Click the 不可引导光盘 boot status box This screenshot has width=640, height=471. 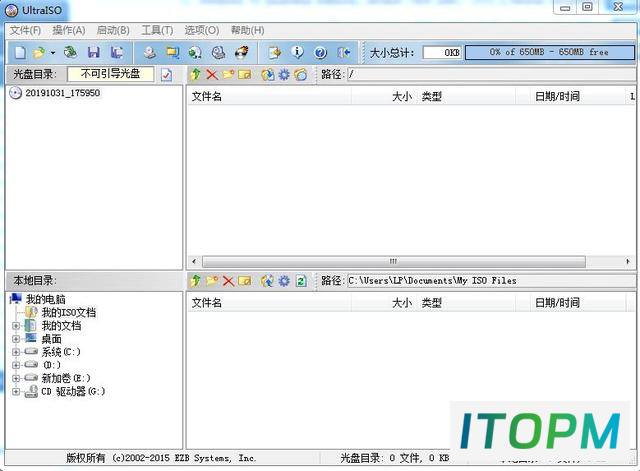point(111,74)
